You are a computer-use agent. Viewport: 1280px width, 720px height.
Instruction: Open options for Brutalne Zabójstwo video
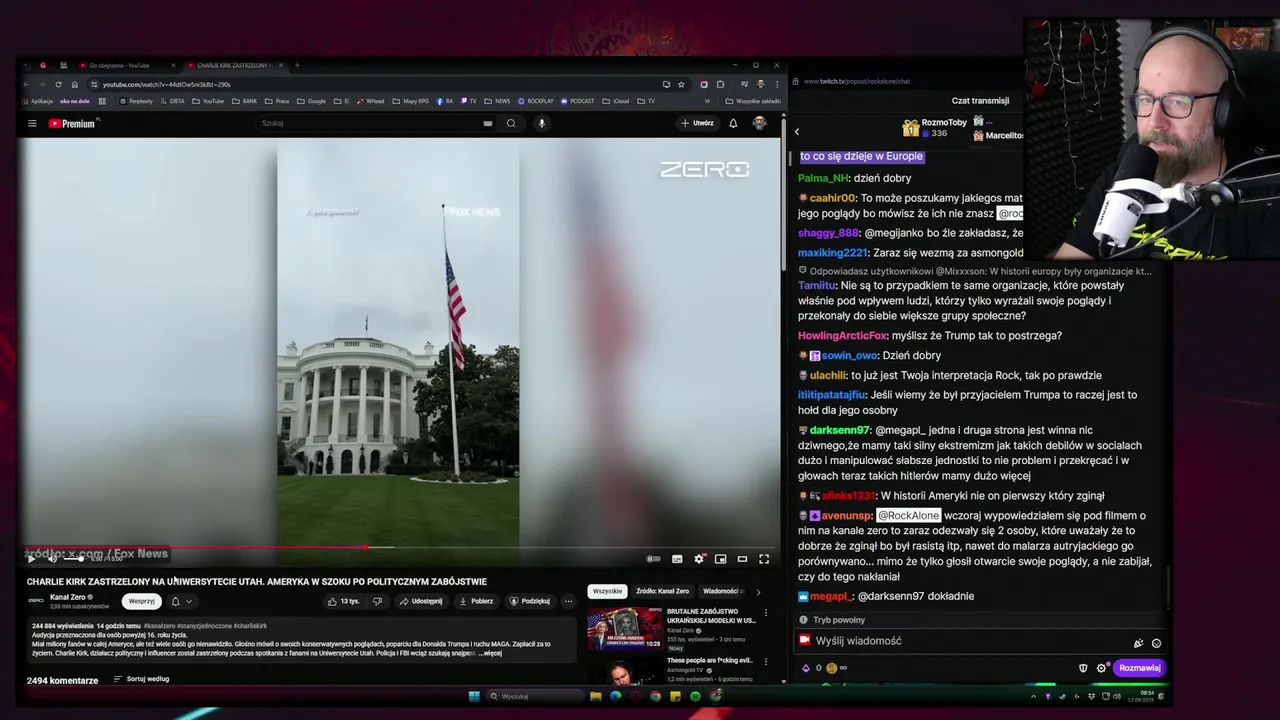pos(765,613)
